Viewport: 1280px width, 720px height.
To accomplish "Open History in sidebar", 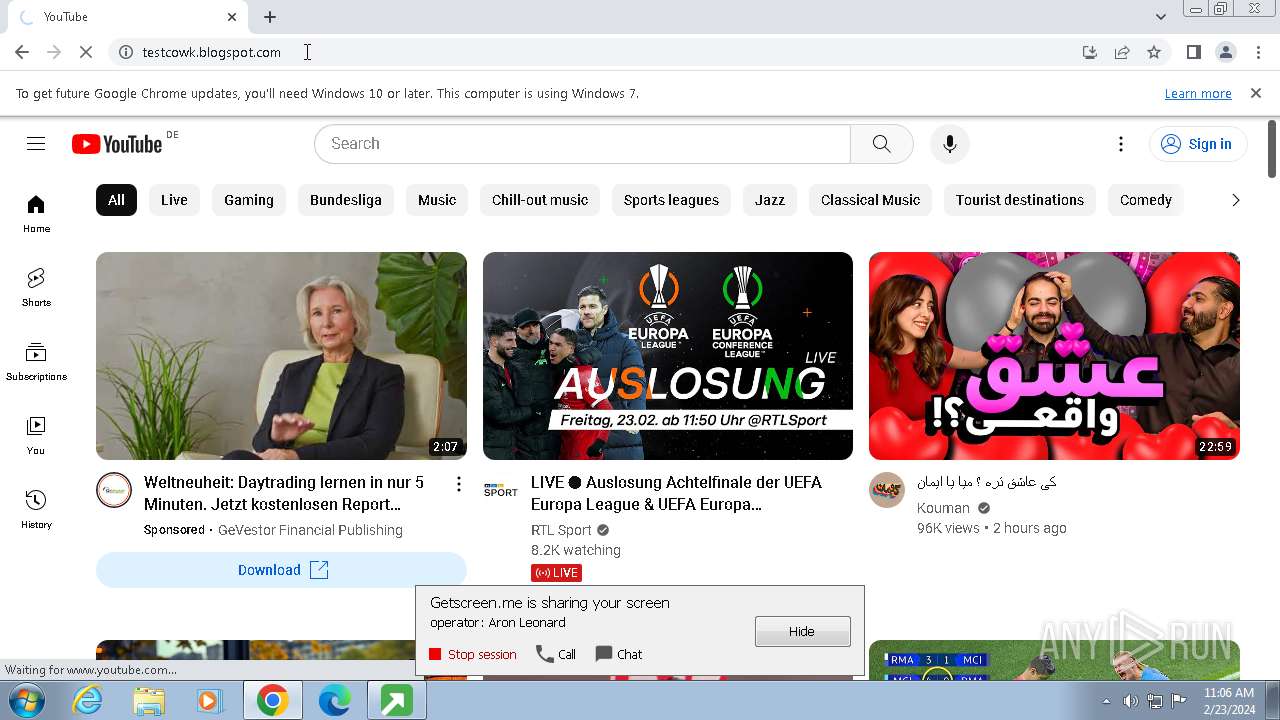I will click(36, 509).
